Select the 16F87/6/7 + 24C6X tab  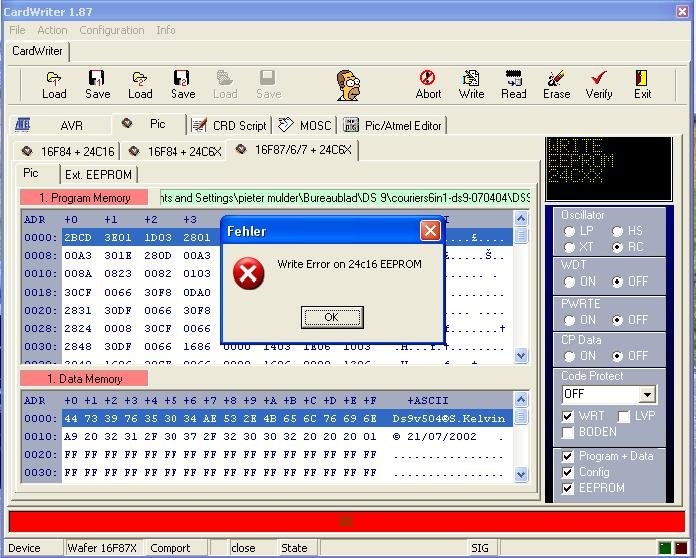(x=293, y=150)
